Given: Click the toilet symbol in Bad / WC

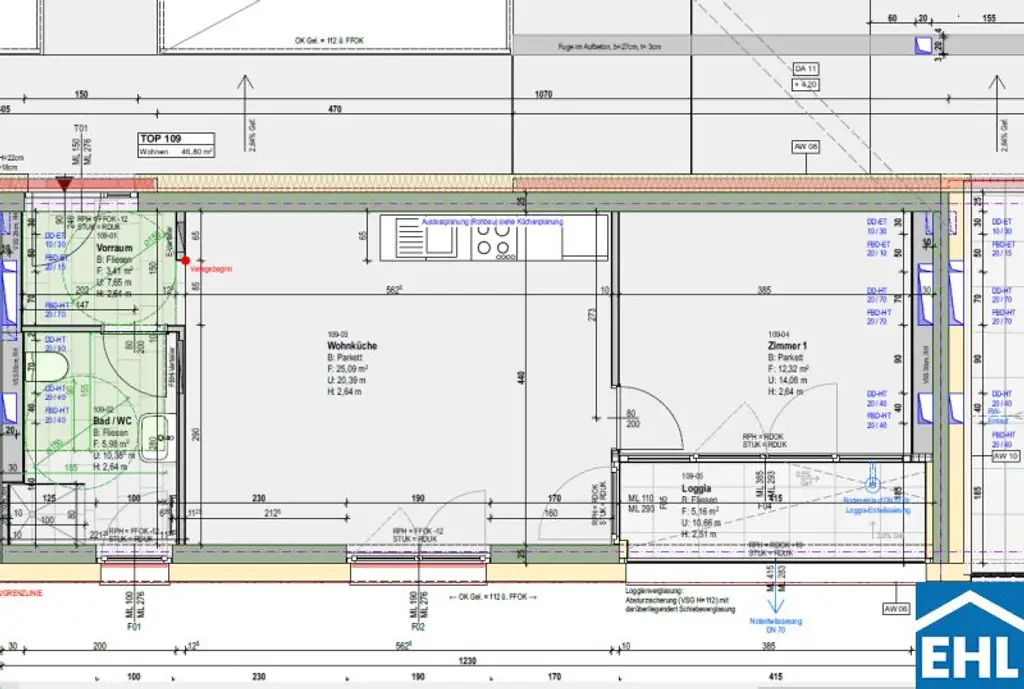Looking at the screenshot, I should click(x=46, y=368).
